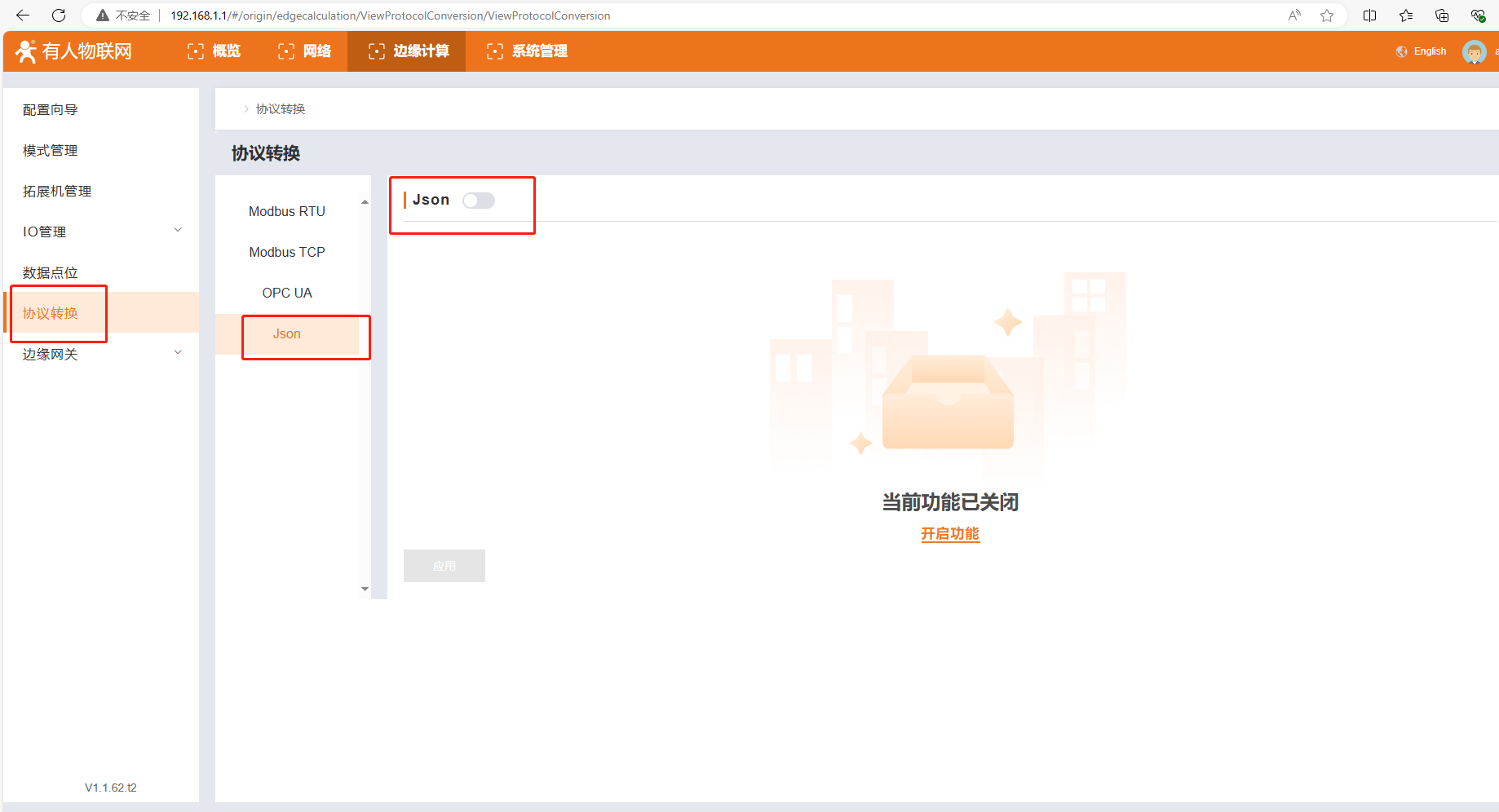
Task: Toggle the Json function switch
Action: coord(479,201)
